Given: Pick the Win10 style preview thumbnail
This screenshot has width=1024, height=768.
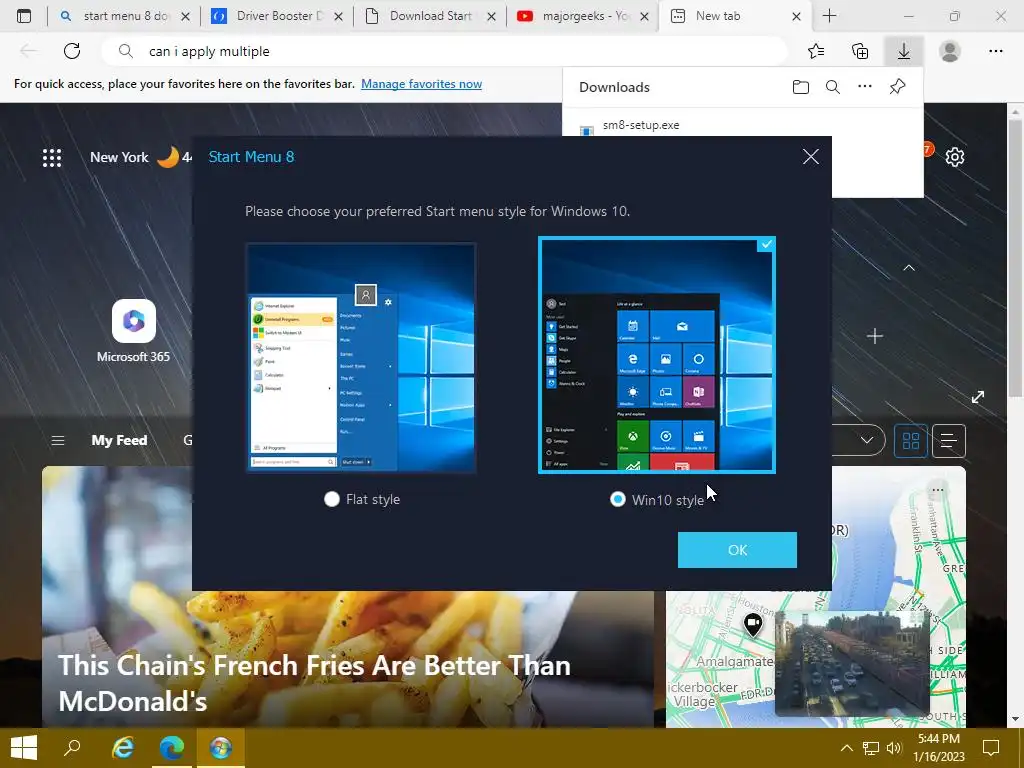Looking at the screenshot, I should coord(656,355).
